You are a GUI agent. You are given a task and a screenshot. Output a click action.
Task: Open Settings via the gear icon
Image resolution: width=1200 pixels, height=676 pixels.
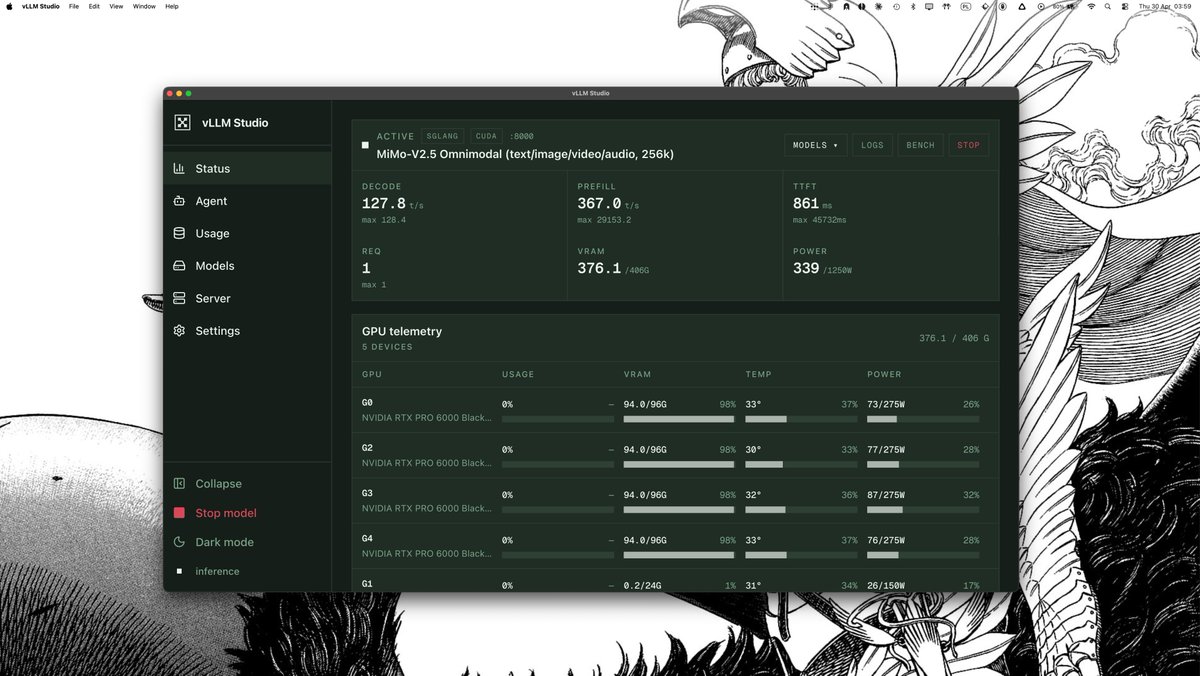179,331
